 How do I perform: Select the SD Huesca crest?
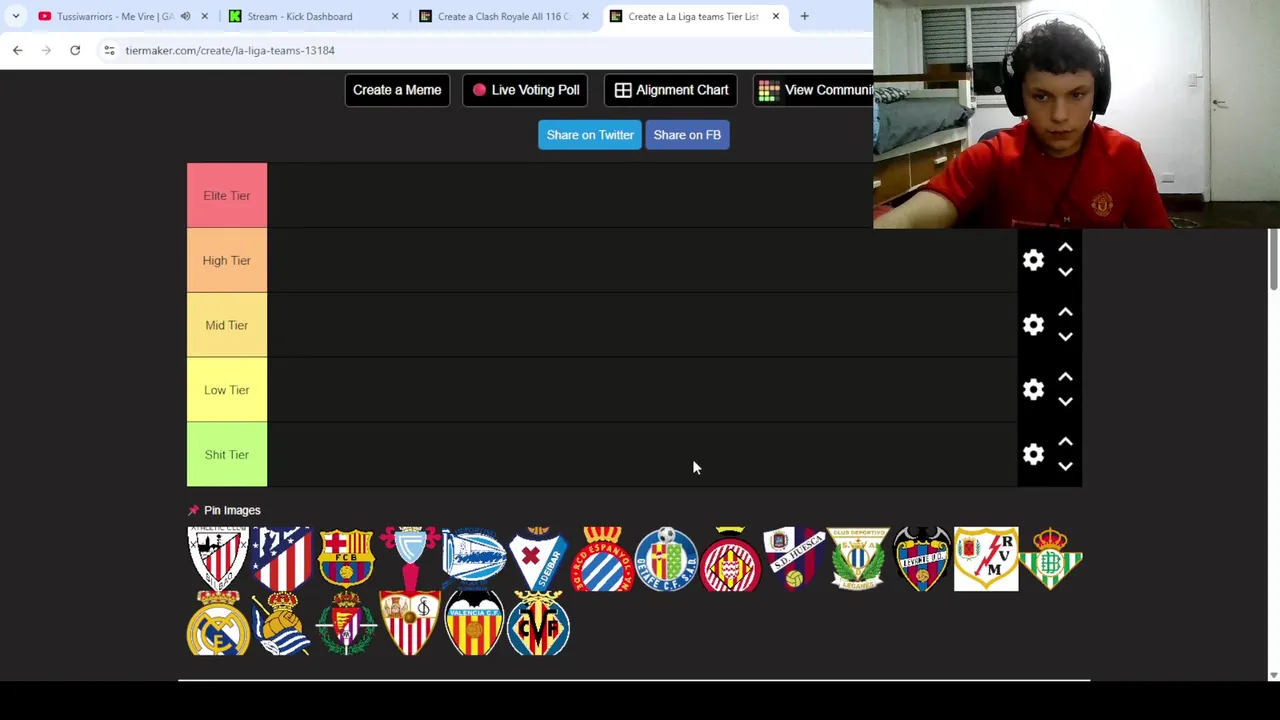tap(794, 559)
